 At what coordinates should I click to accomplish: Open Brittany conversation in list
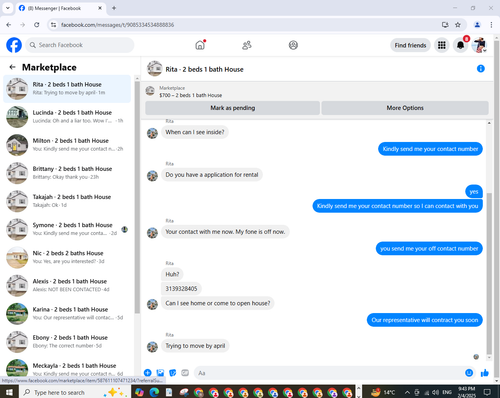tap(67, 173)
